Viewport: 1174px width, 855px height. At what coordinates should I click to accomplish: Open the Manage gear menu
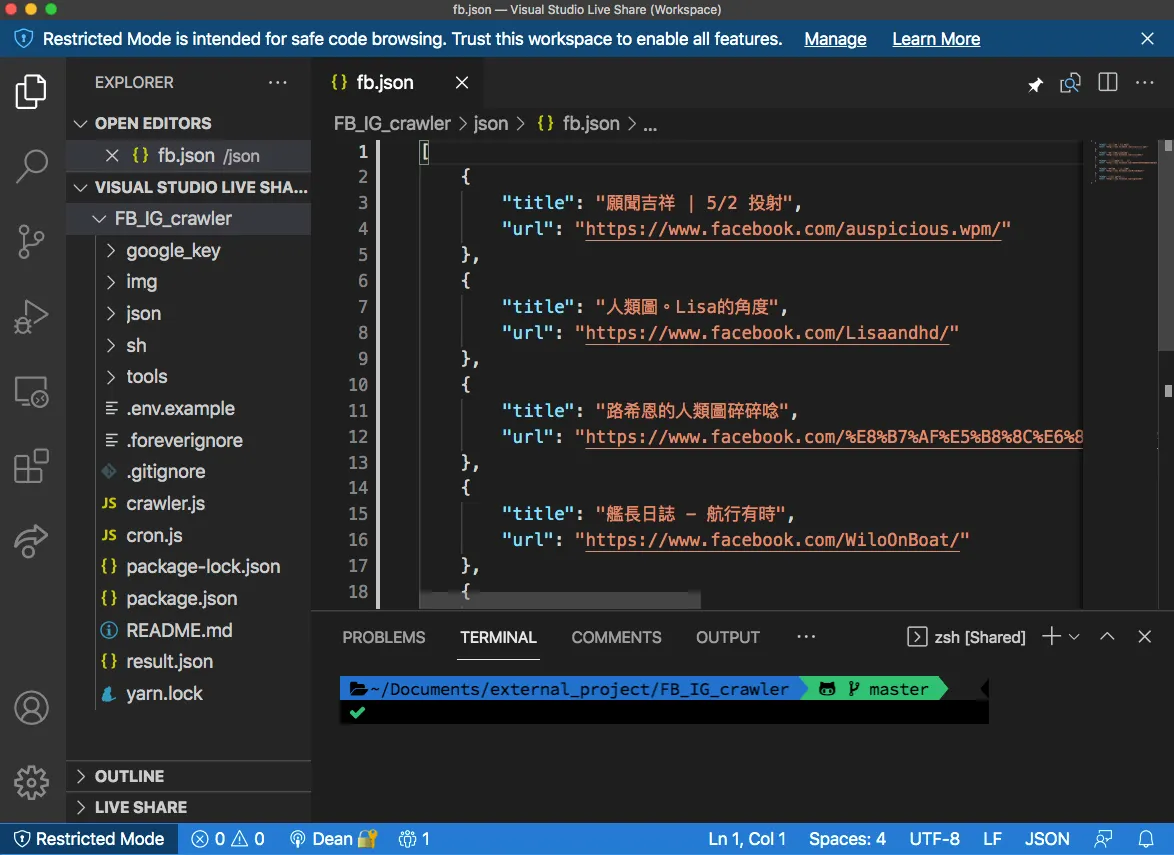pyautogui.click(x=31, y=782)
